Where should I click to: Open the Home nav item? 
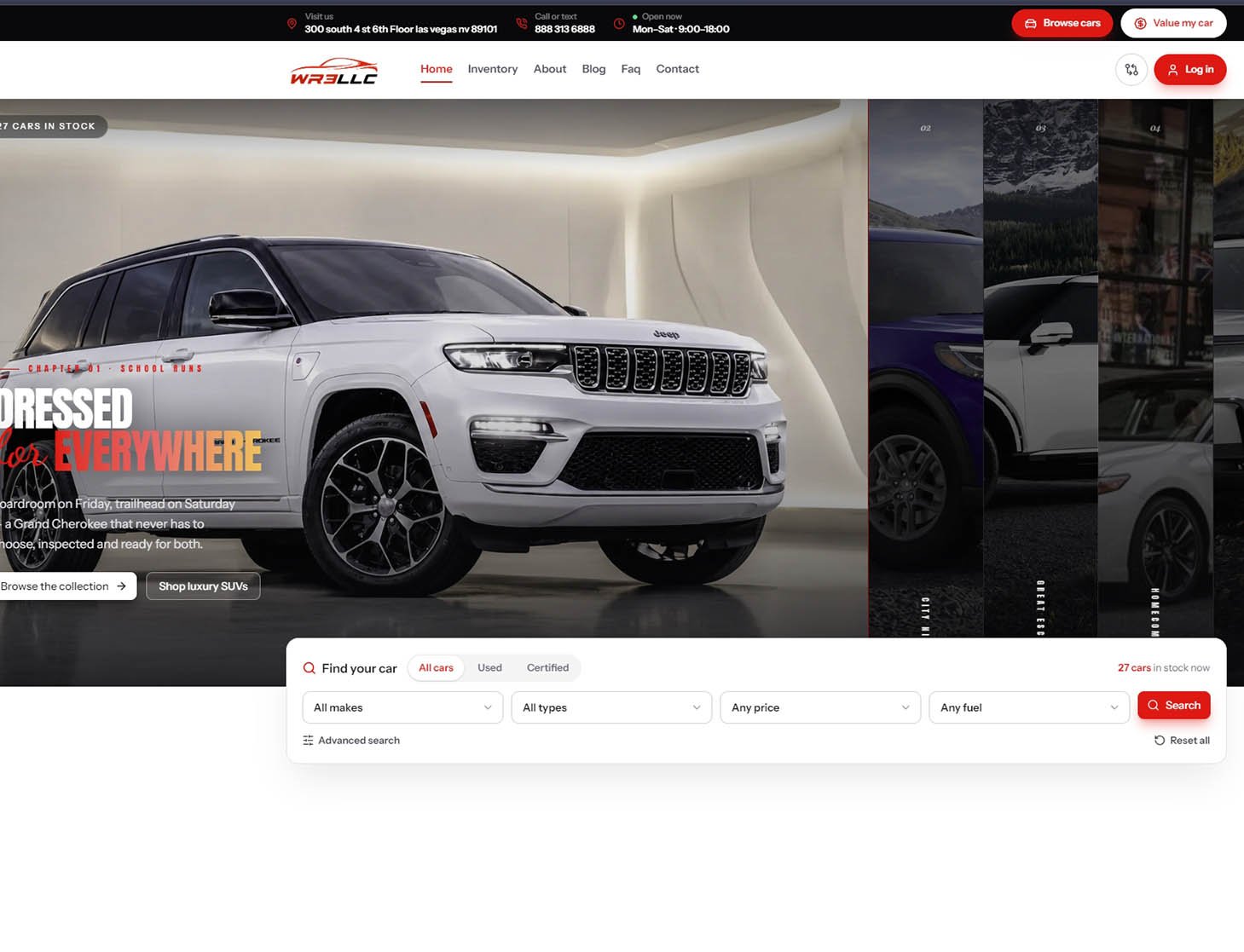437,69
